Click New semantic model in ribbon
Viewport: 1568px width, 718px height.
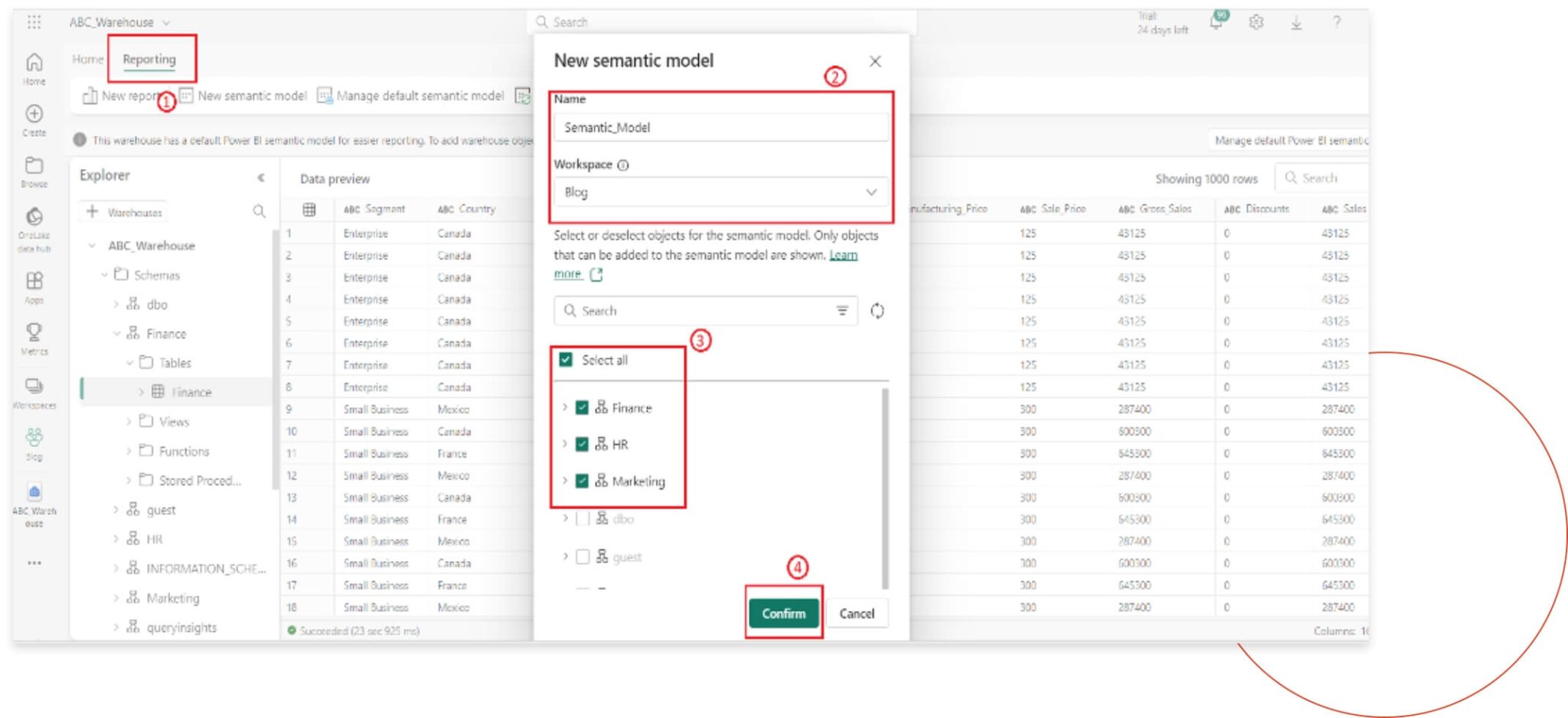(x=243, y=96)
